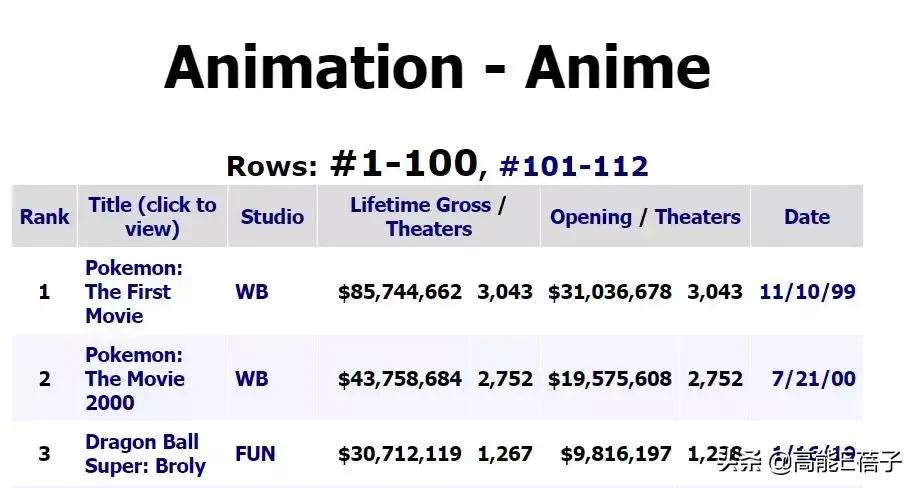Open Dragon Ball Super: Broly link
917x488 pixels.
(145, 454)
